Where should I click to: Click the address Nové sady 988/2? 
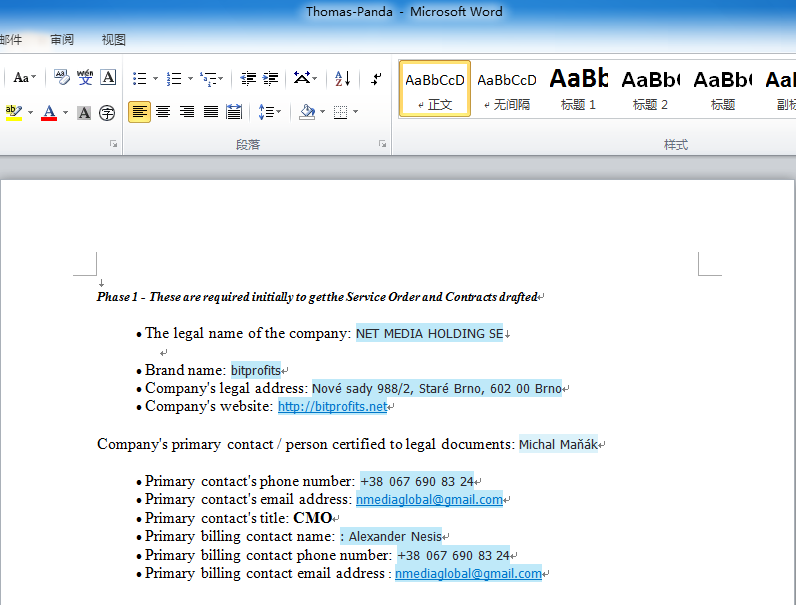coord(362,389)
